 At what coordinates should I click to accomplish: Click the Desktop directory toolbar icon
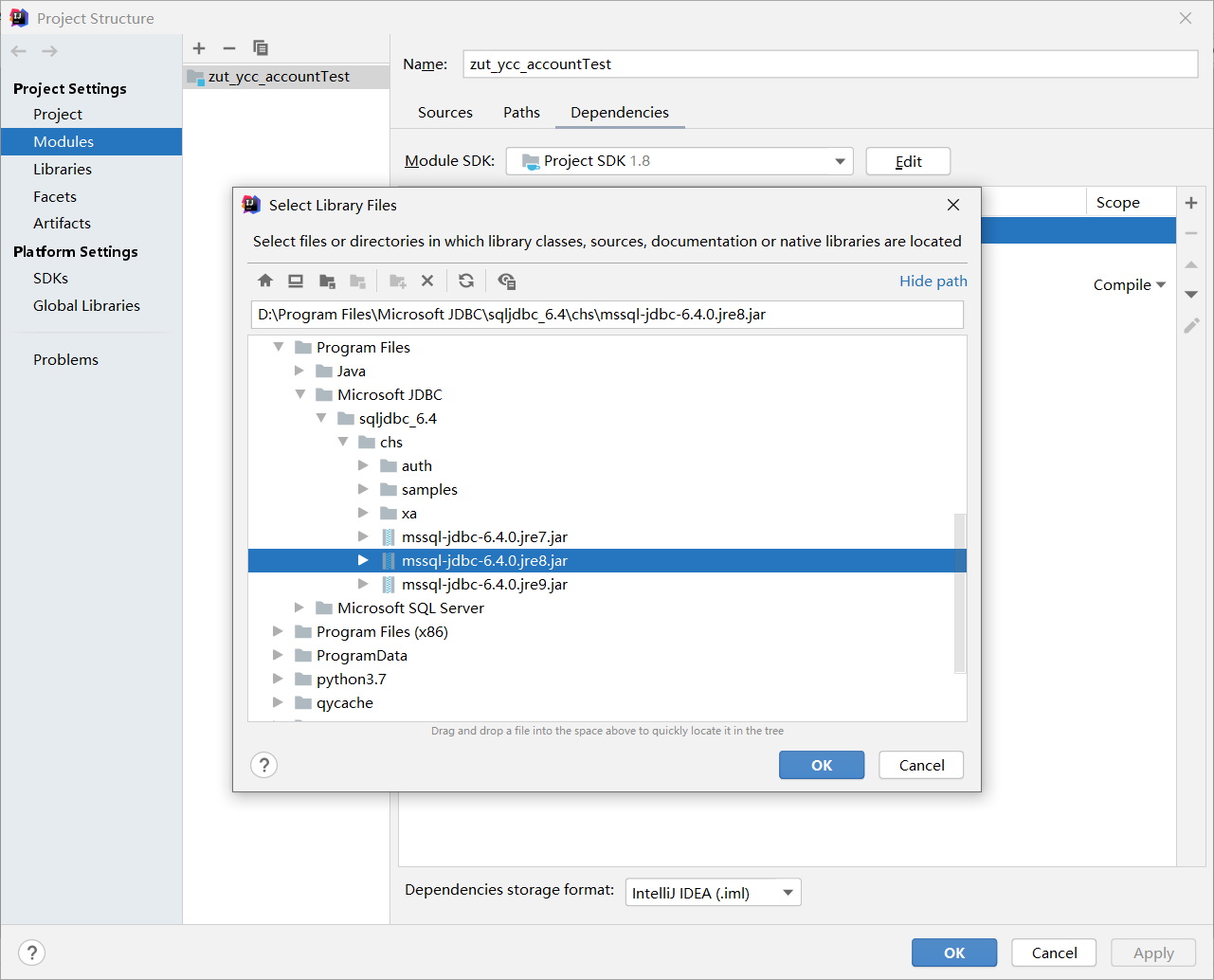point(296,281)
